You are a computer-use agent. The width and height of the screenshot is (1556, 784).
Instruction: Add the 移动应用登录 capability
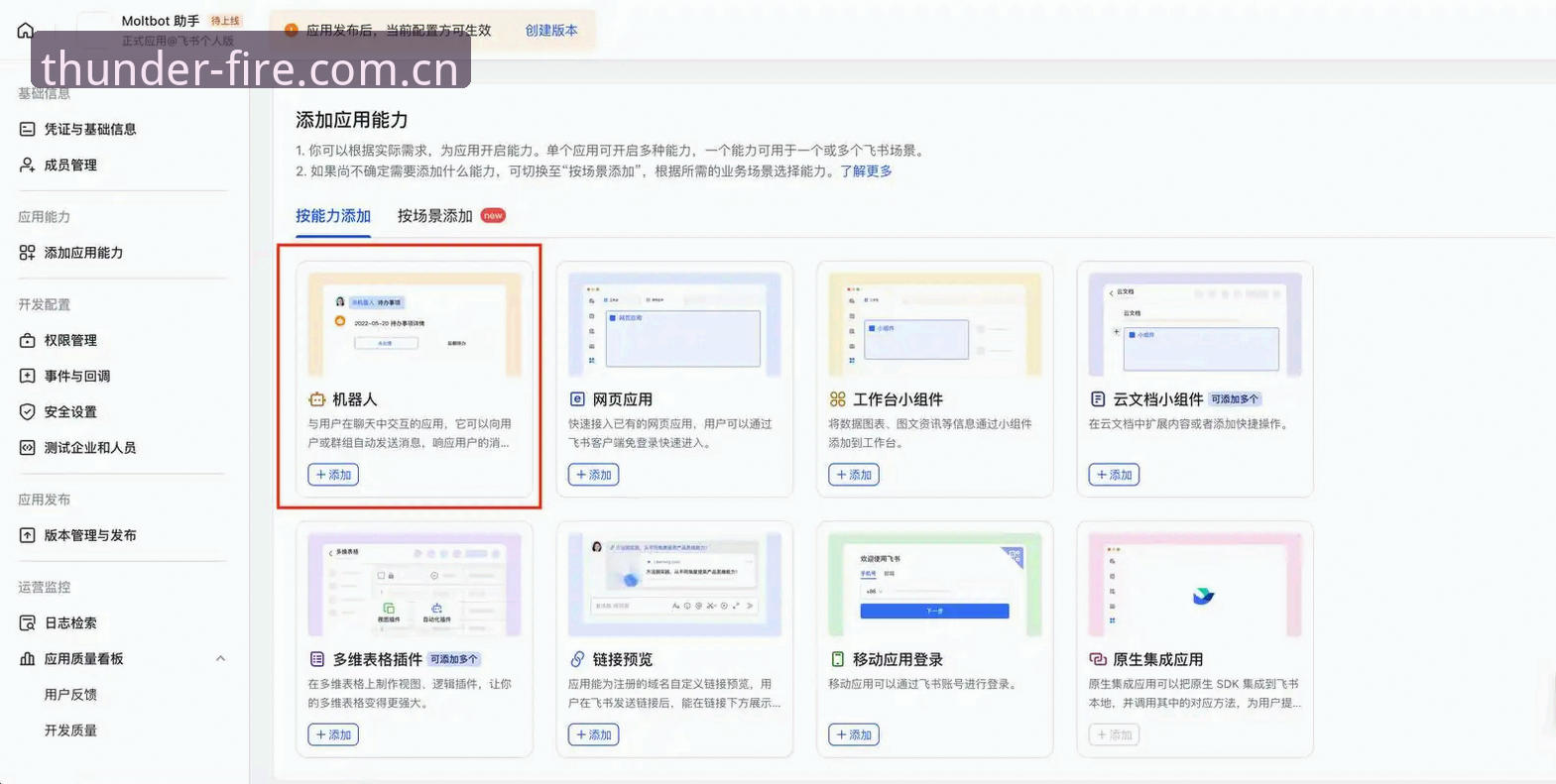coord(854,734)
